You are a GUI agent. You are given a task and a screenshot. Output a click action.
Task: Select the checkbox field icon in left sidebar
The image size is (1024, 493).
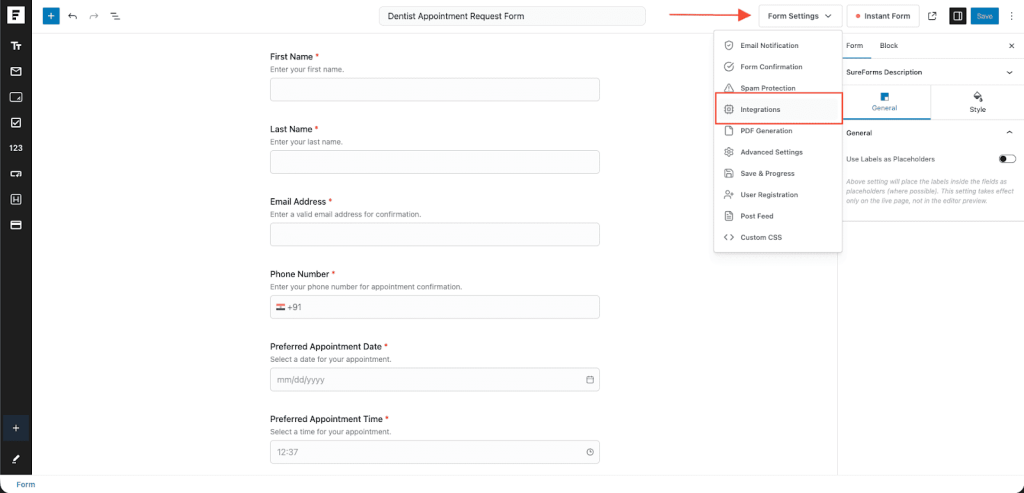coord(16,122)
